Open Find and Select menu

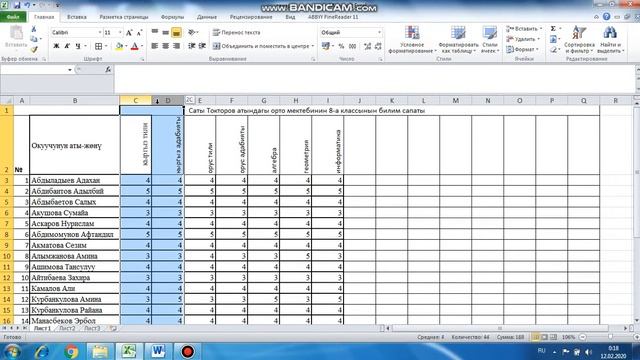611,40
